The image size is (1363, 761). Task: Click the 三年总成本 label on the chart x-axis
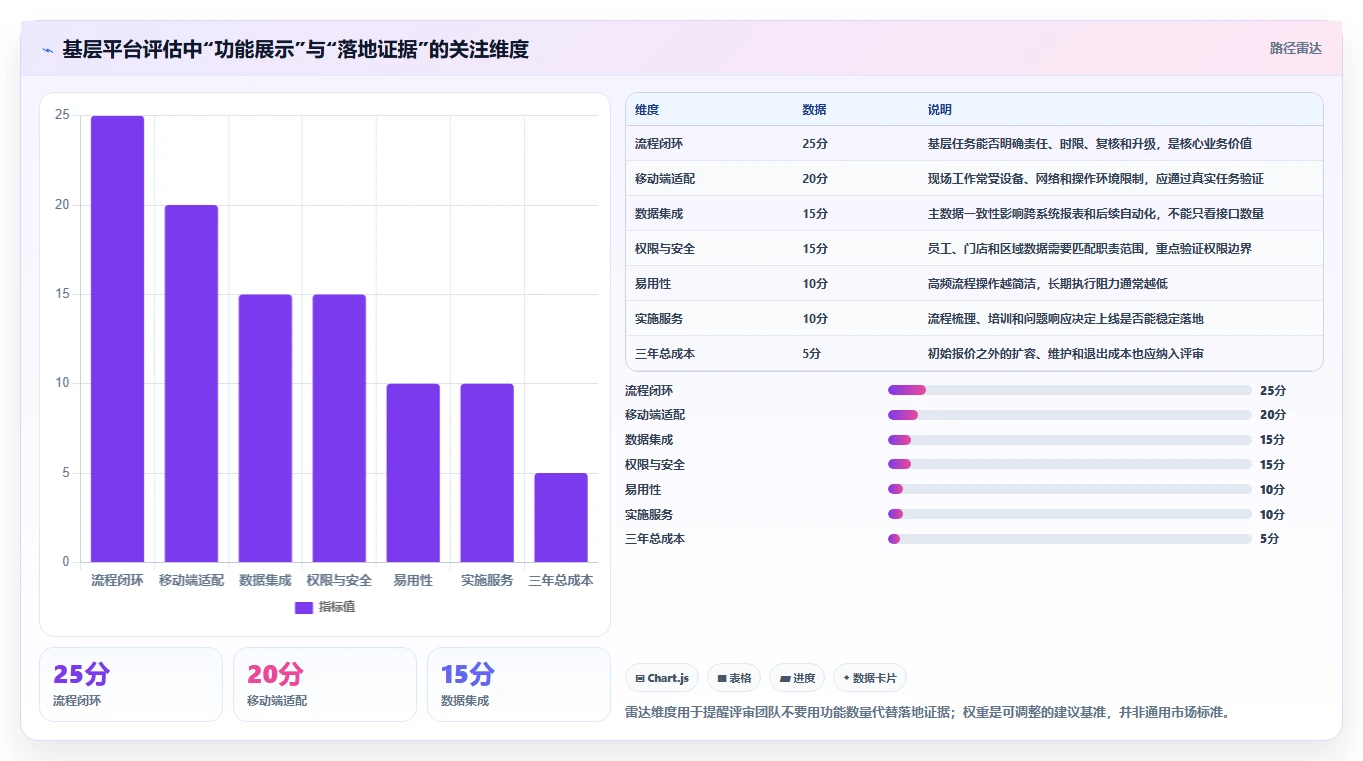(x=561, y=580)
